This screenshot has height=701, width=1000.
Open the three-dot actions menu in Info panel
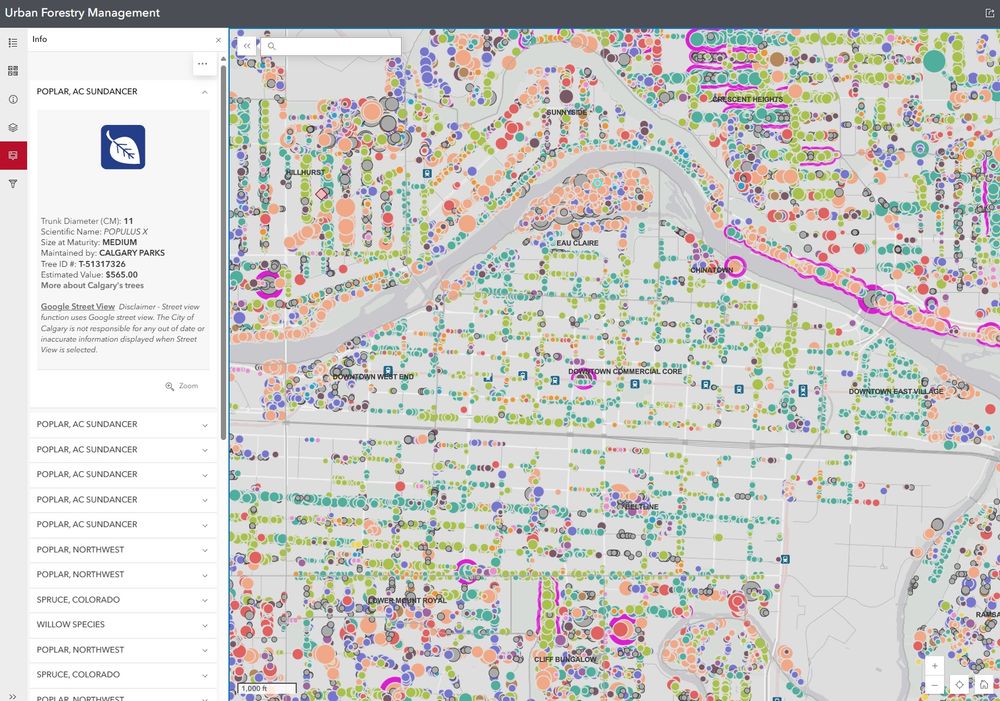tap(203, 64)
